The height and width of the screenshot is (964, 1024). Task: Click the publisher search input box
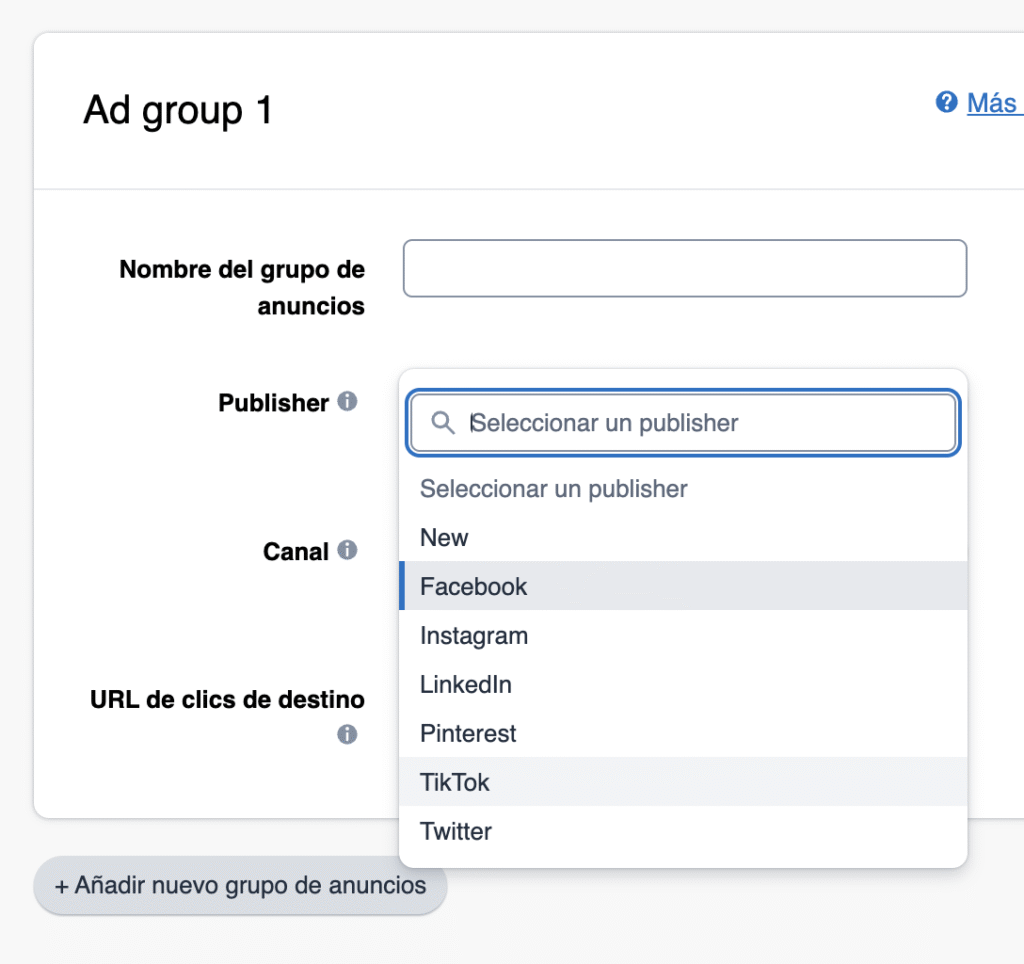click(700, 423)
